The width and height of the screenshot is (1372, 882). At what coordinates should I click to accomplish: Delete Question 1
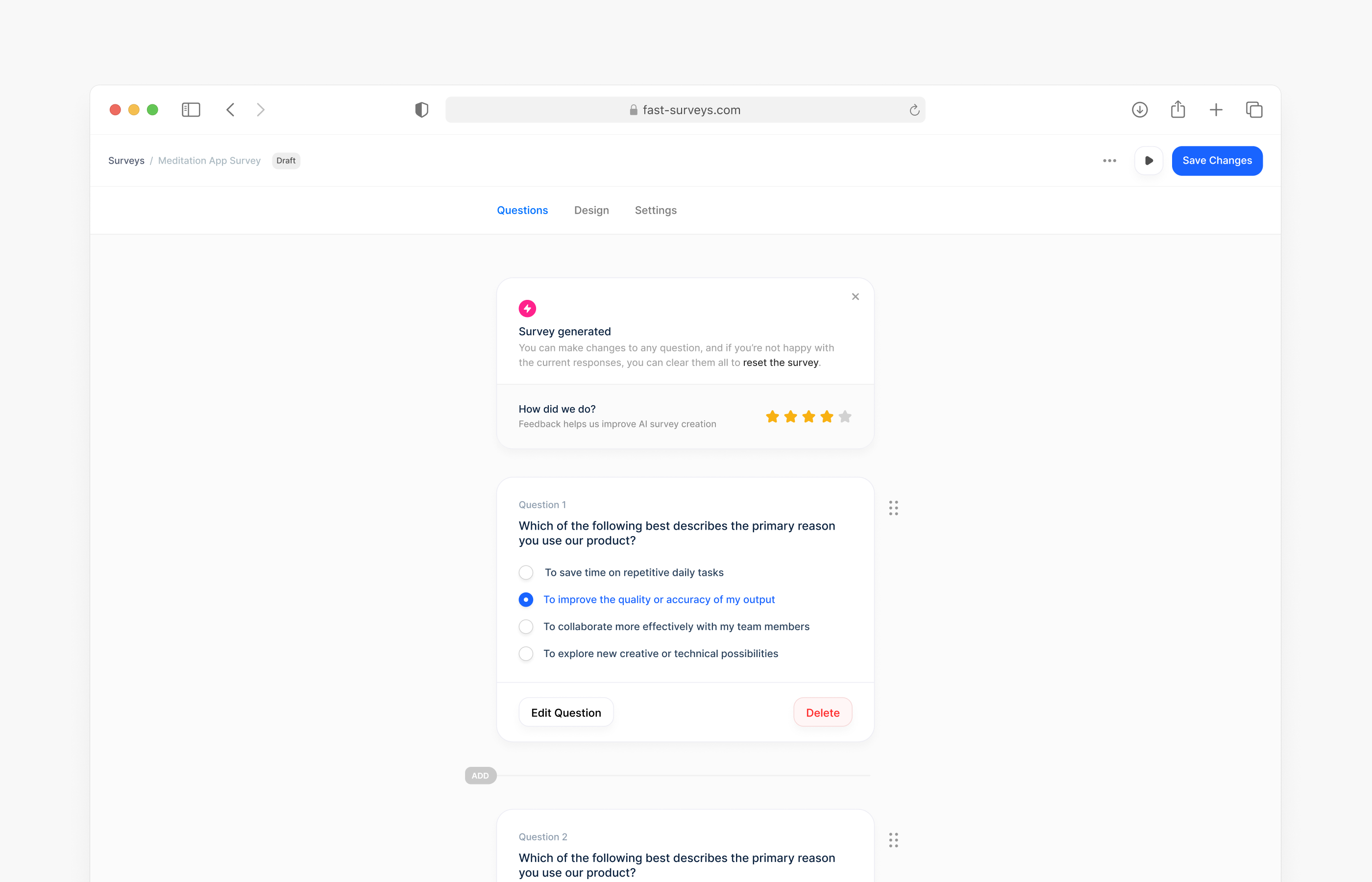coord(822,712)
